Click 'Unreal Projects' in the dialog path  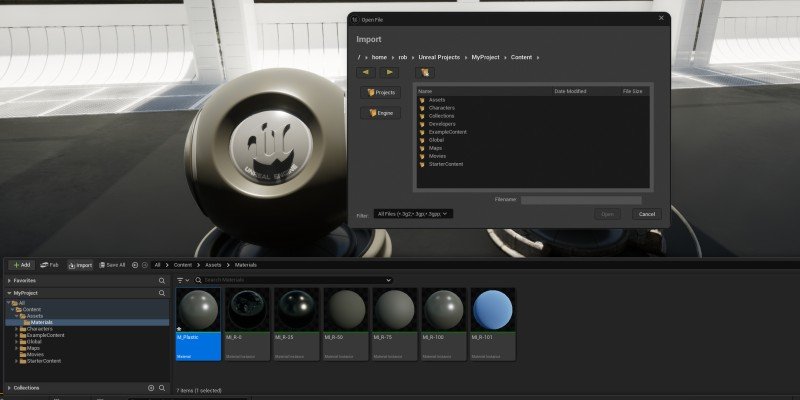point(439,57)
